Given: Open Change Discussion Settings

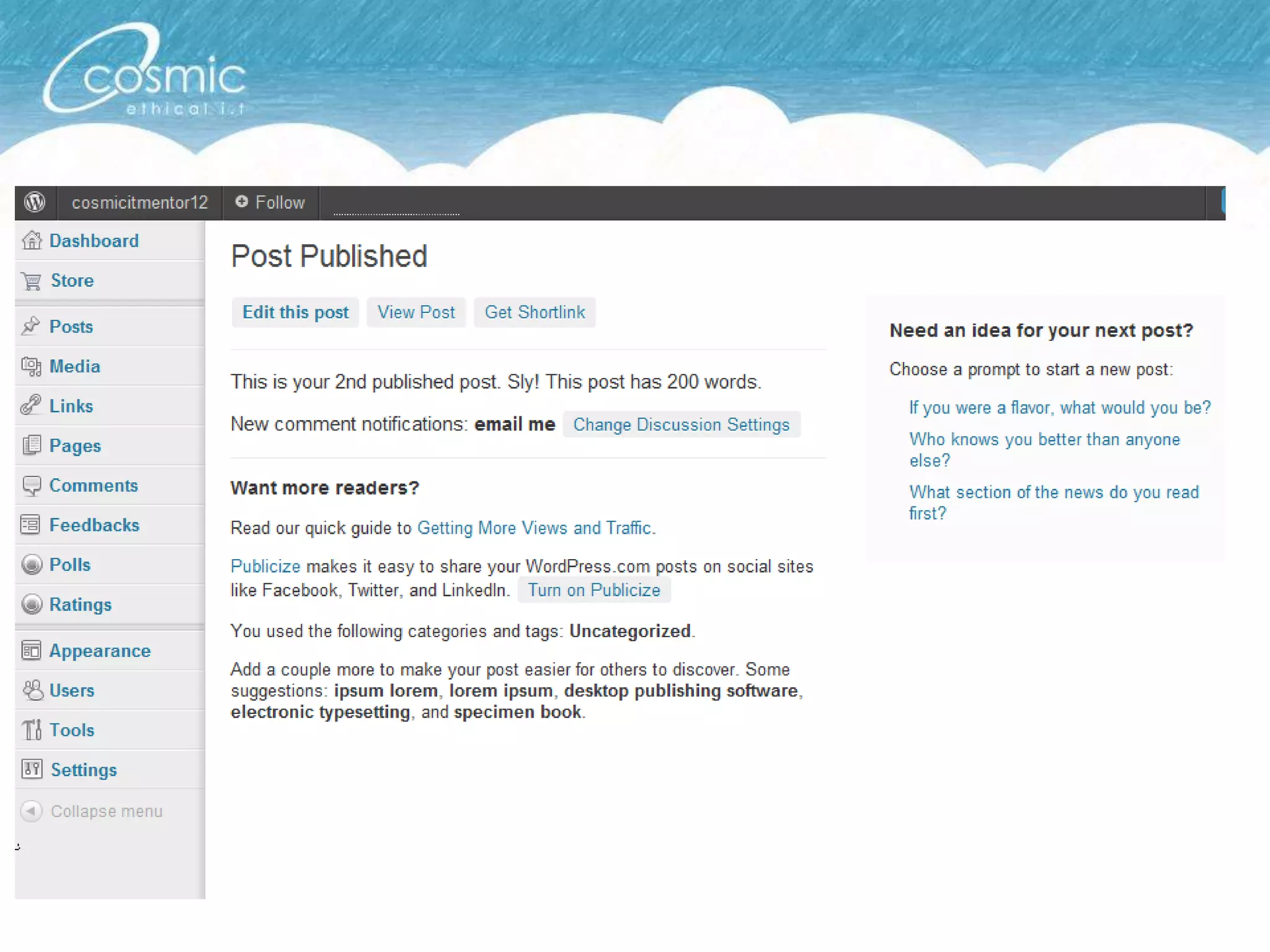Looking at the screenshot, I should 681,425.
